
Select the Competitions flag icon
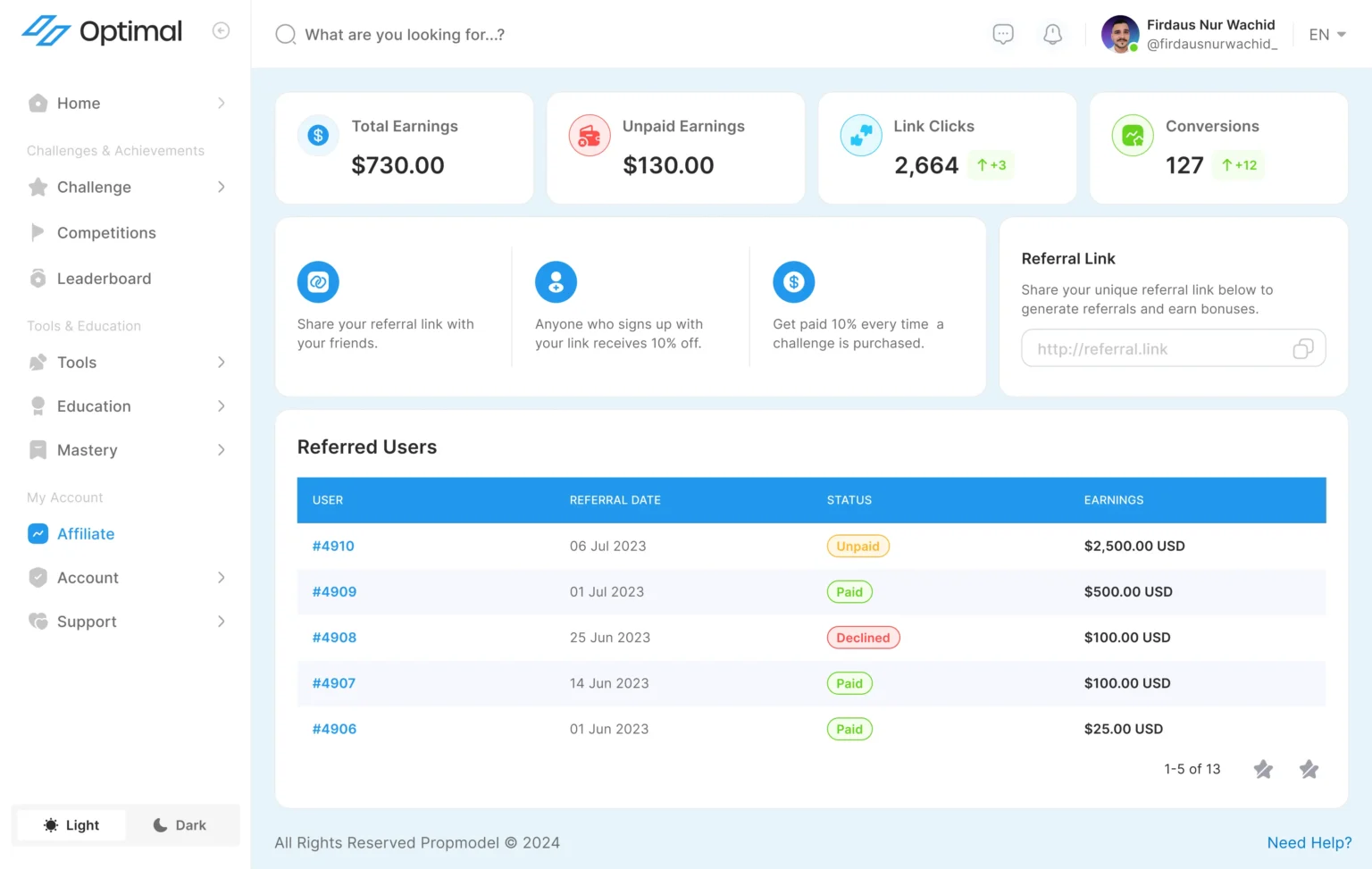tap(38, 232)
